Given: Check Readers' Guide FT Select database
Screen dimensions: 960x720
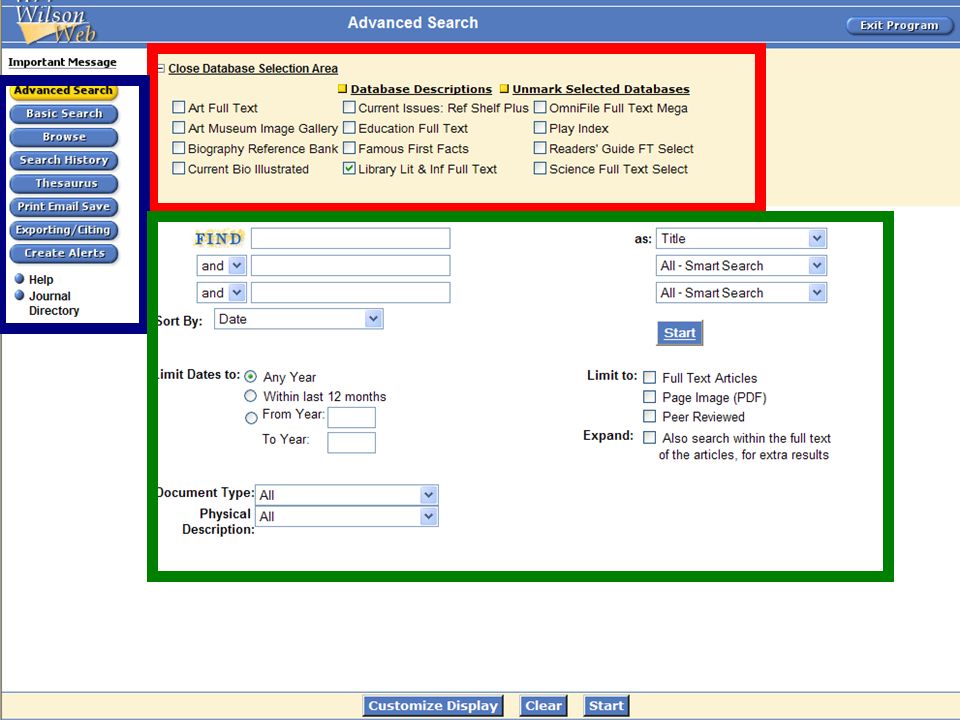Looking at the screenshot, I should (540, 148).
